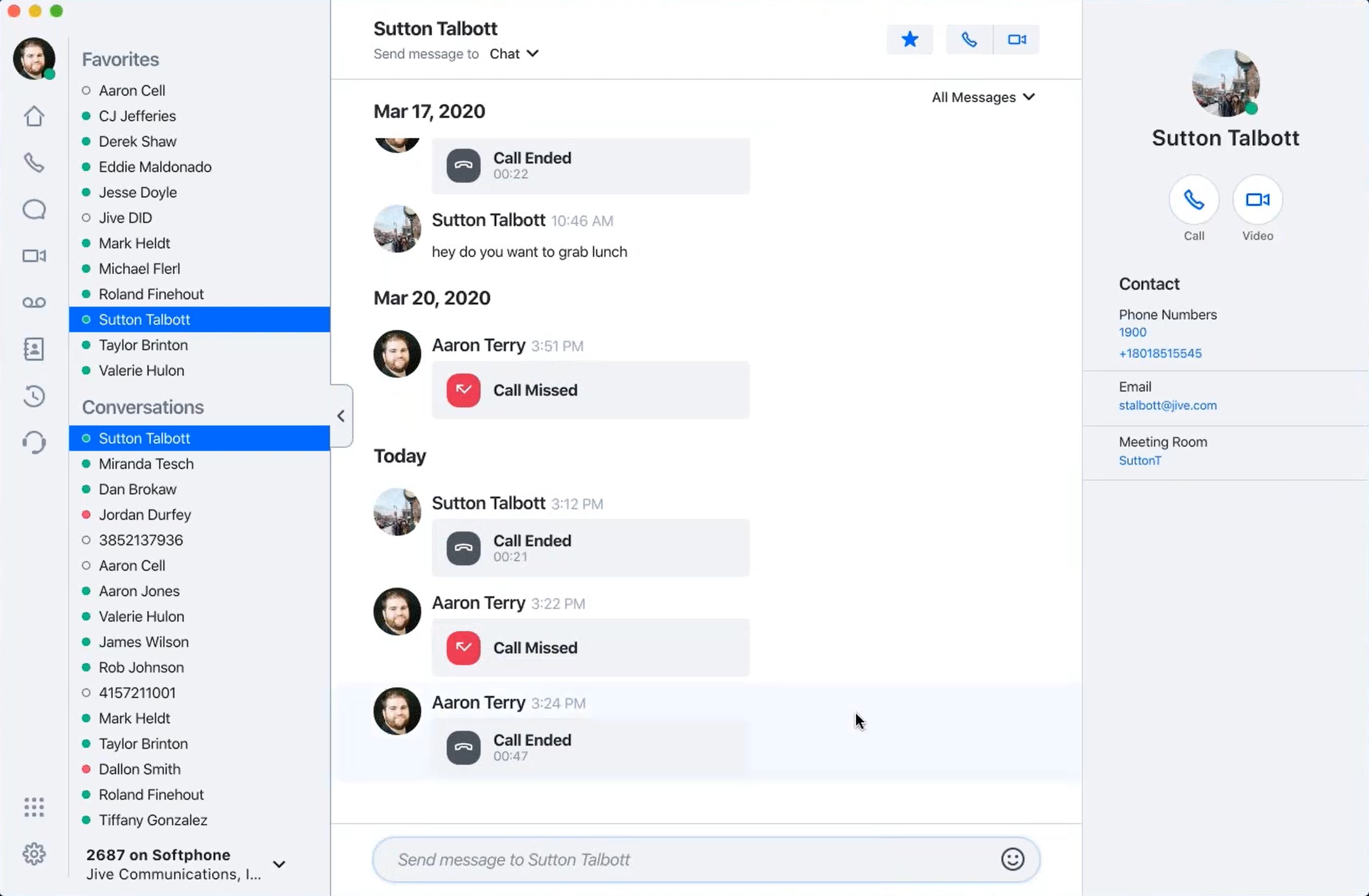Image resolution: width=1369 pixels, height=896 pixels.
Task: Click the phone call icon in toolbar
Action: point(966,39)
